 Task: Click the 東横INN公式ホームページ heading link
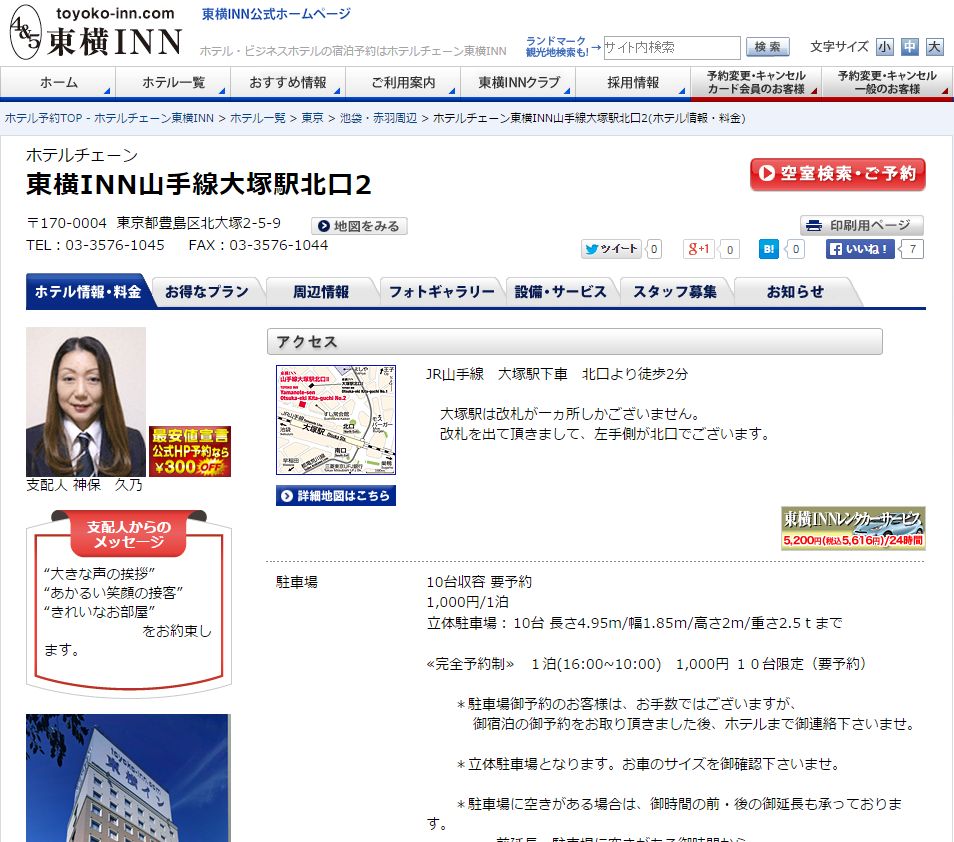276,13
